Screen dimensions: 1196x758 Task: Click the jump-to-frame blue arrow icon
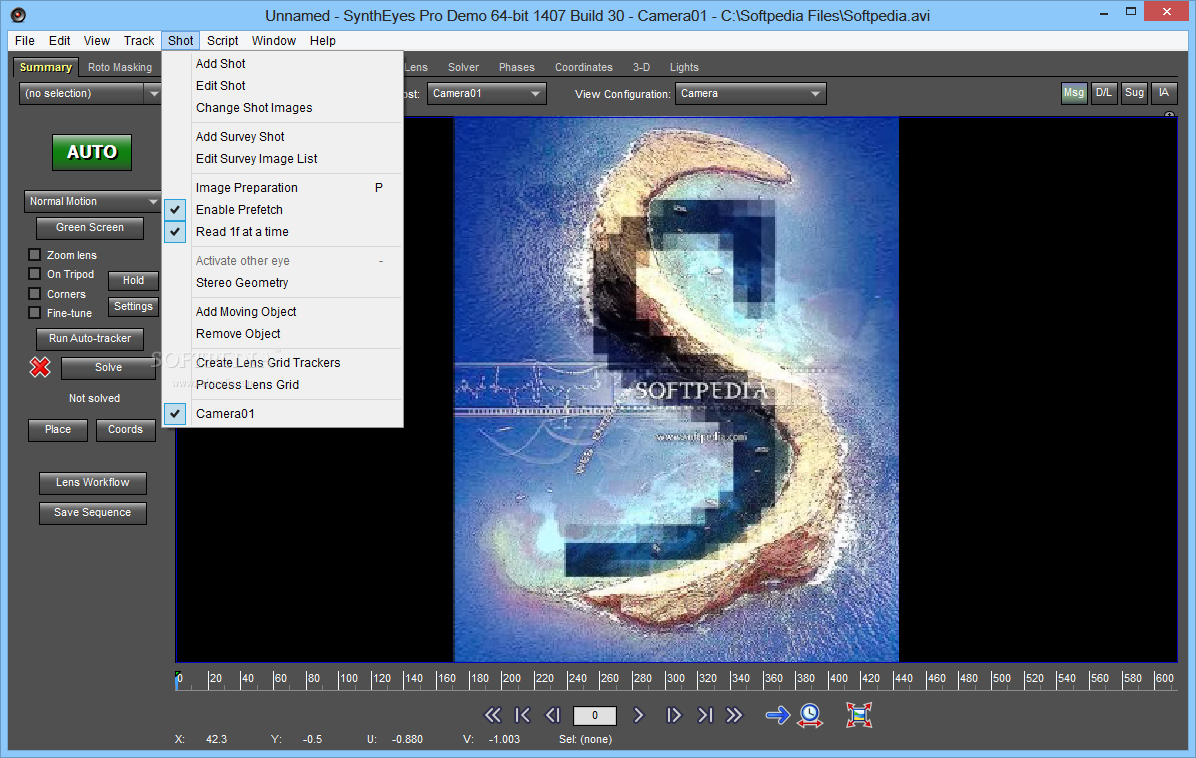click(777, 715)
